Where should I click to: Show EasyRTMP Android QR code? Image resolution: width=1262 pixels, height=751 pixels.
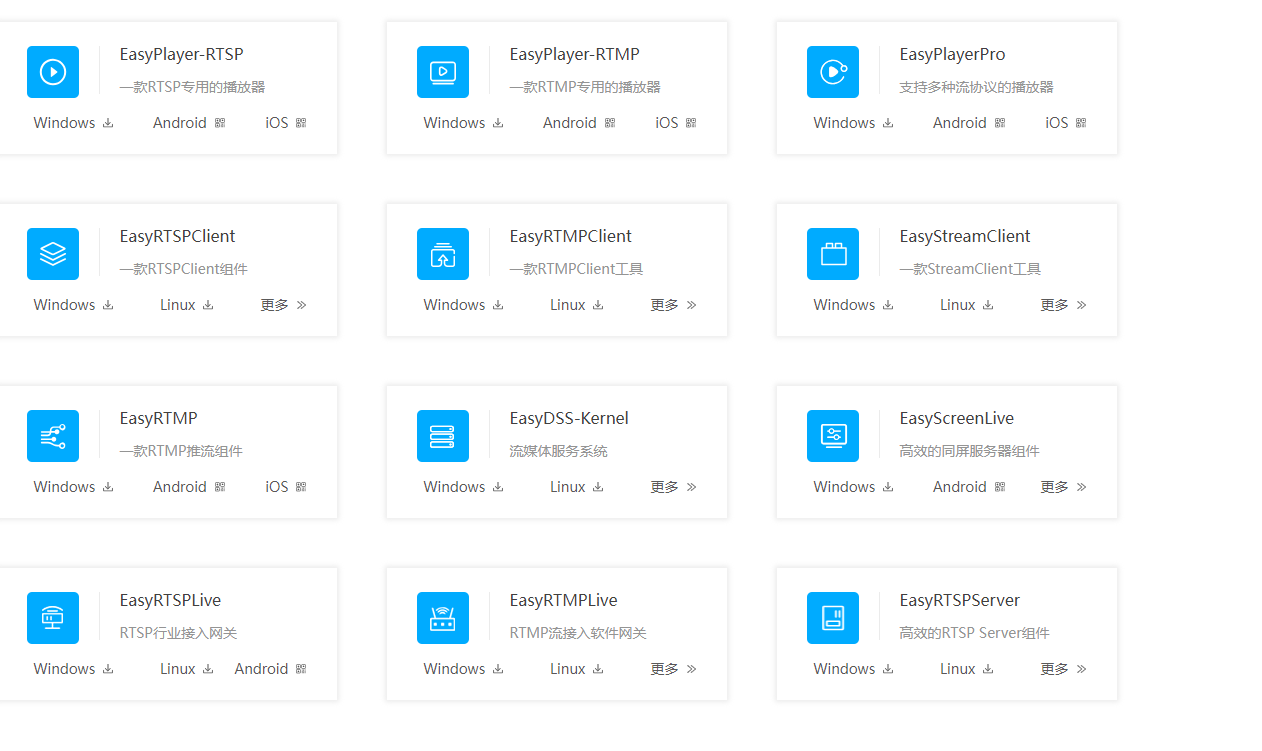[x=189, y=487]
